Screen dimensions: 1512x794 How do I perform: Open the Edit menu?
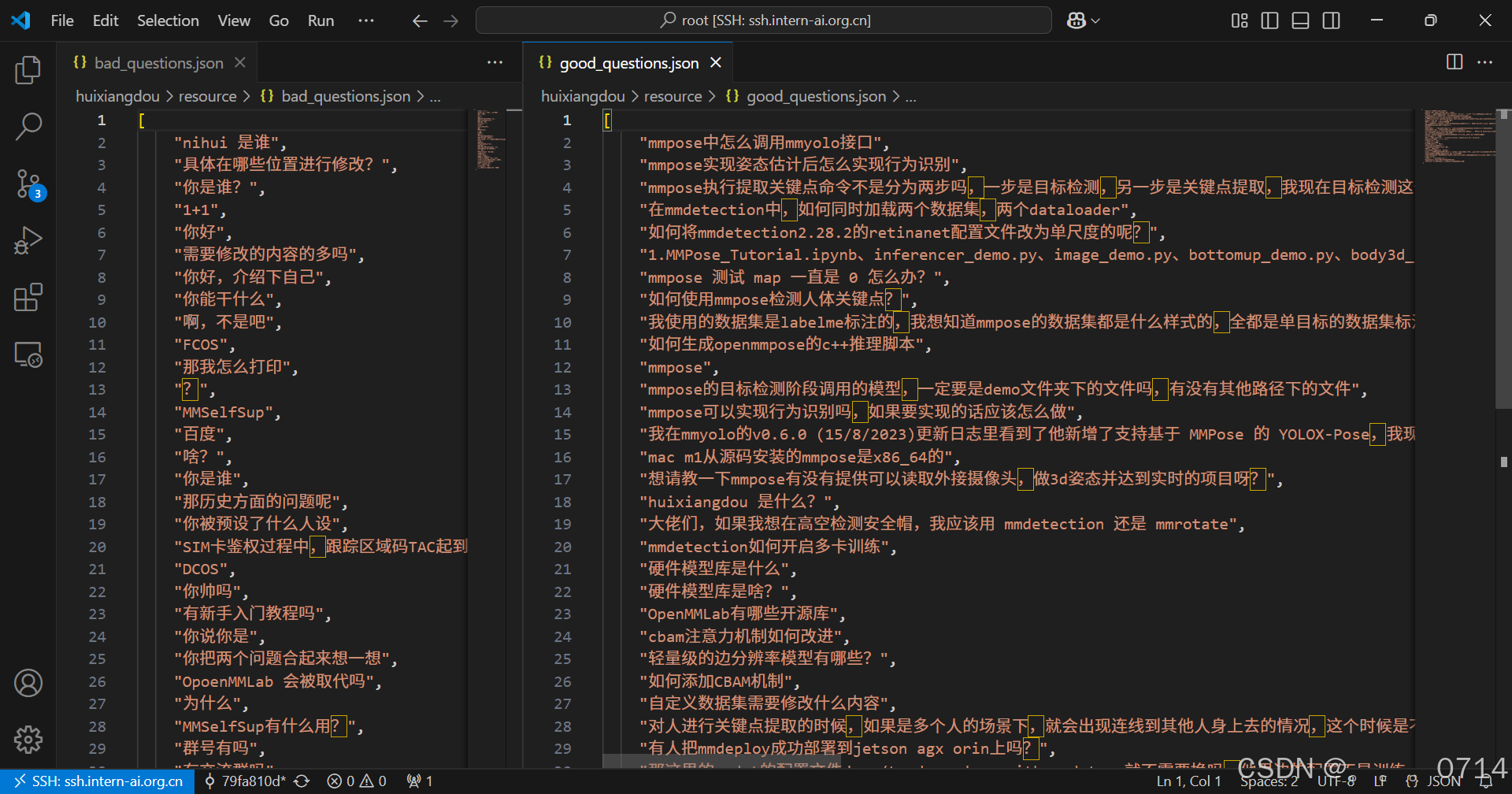[106, 20]
